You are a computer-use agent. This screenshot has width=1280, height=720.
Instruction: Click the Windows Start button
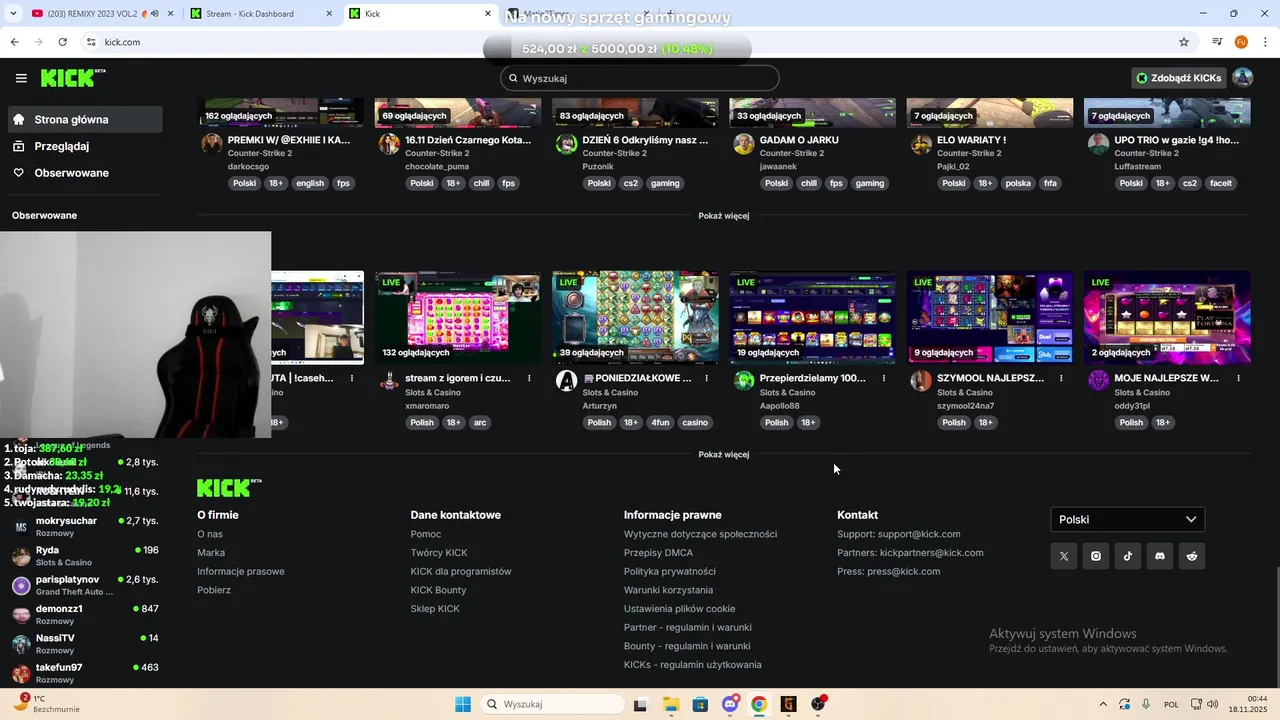(463, 704)
